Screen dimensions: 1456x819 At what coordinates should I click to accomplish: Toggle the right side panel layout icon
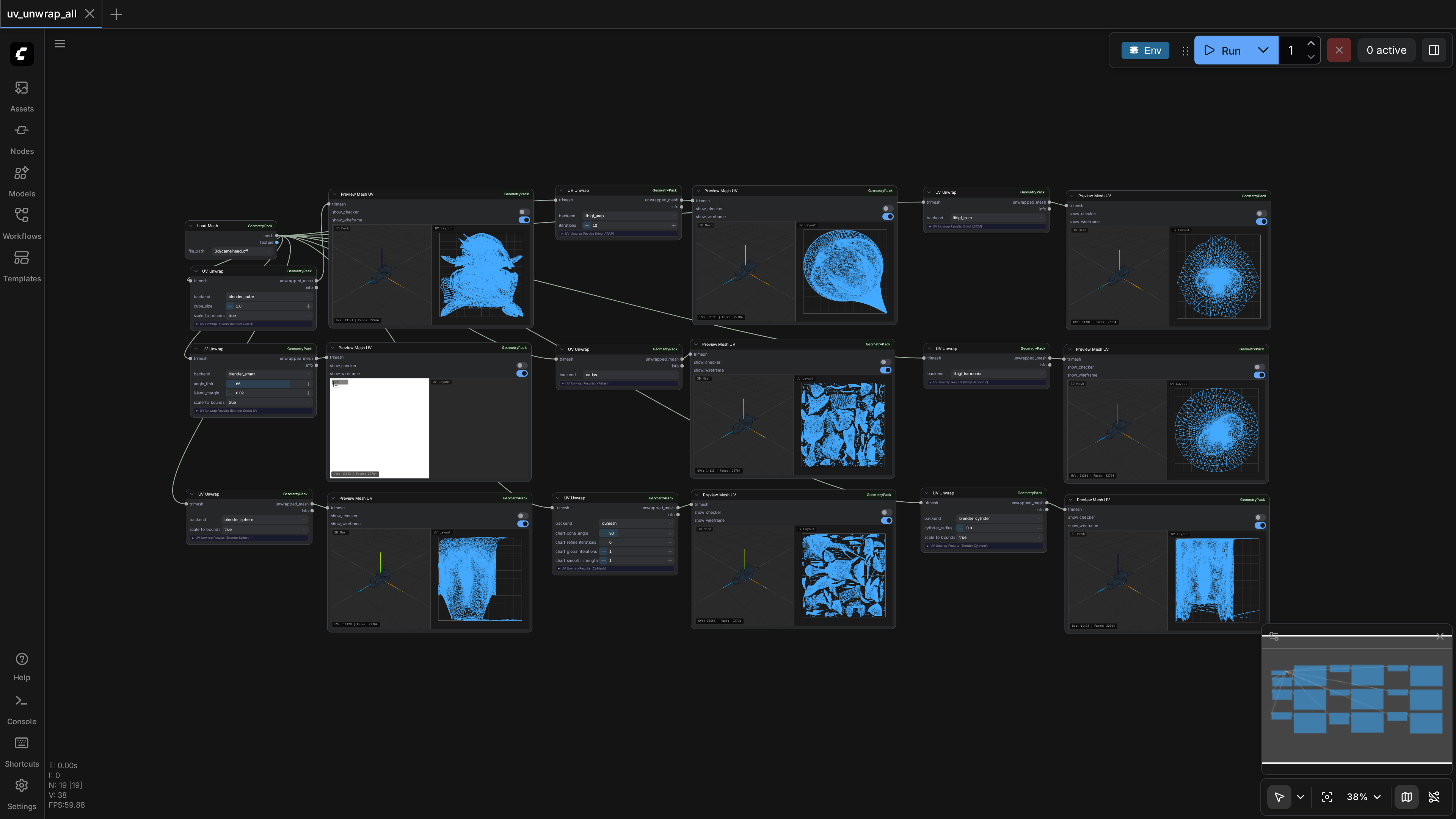(1434, 50)
